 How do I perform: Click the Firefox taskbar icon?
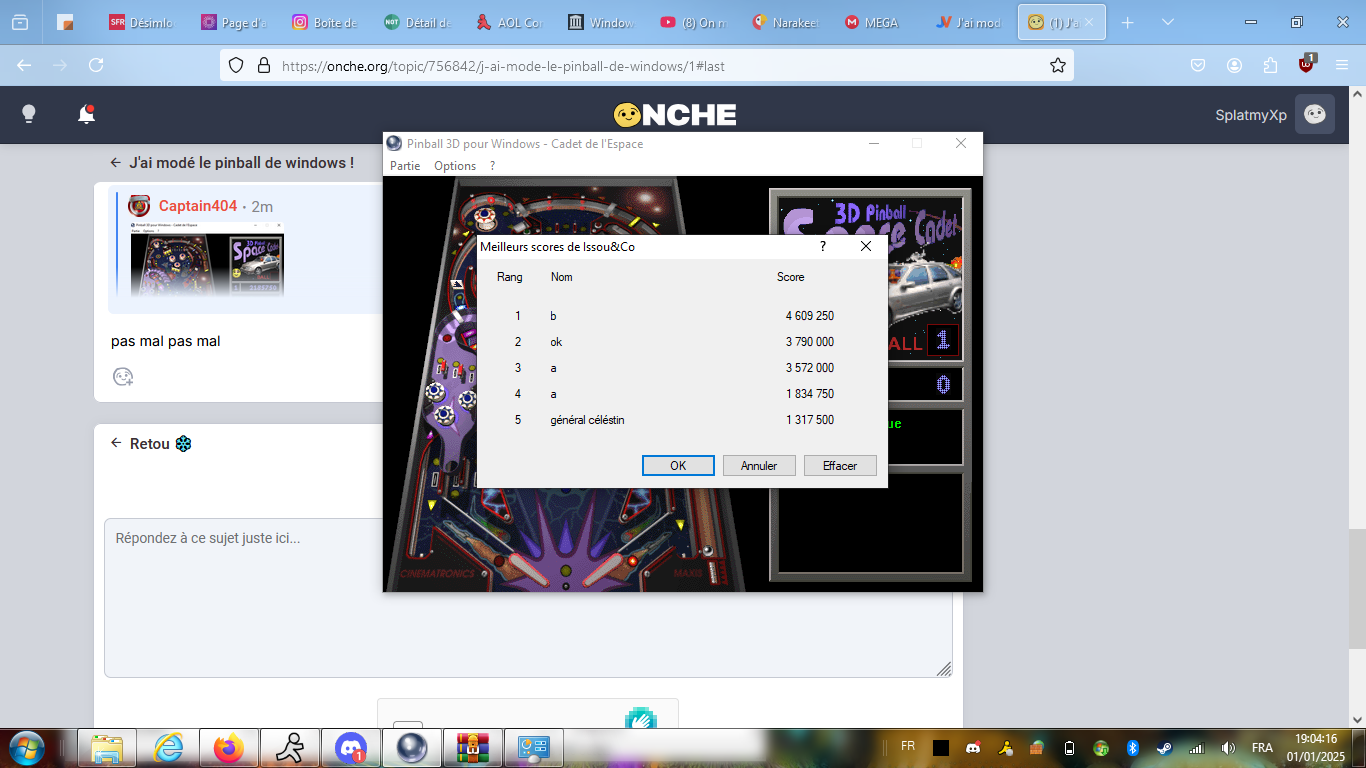(230, 748)
